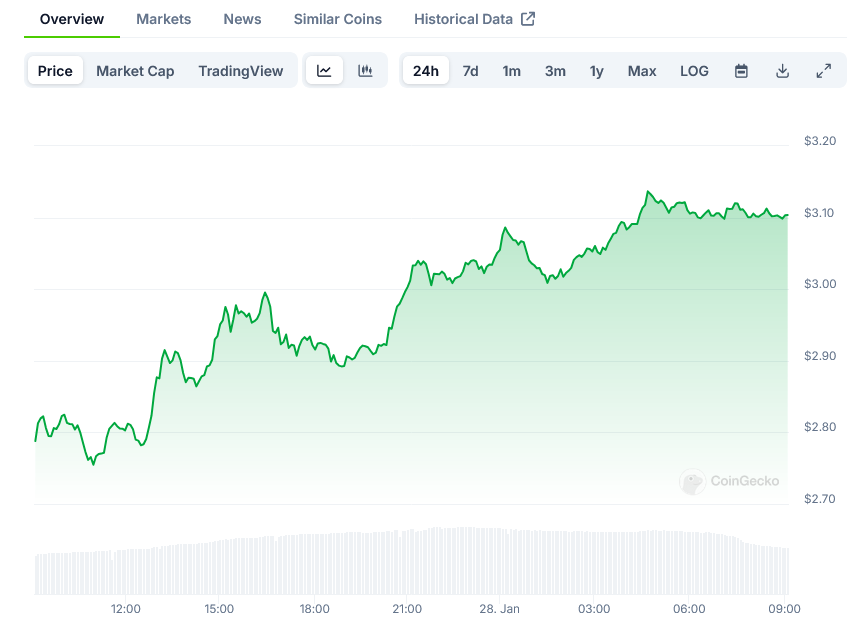Switch to line chart view icon

pyautogui.click(x=324, y=71)
